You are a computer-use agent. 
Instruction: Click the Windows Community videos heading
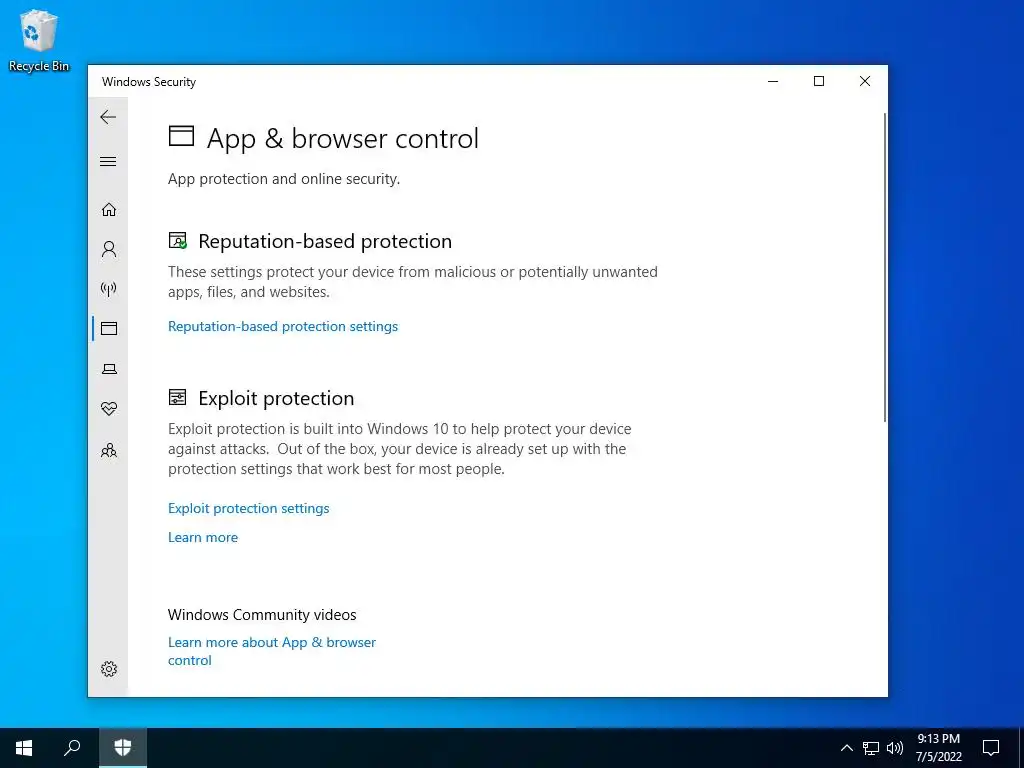262,615
